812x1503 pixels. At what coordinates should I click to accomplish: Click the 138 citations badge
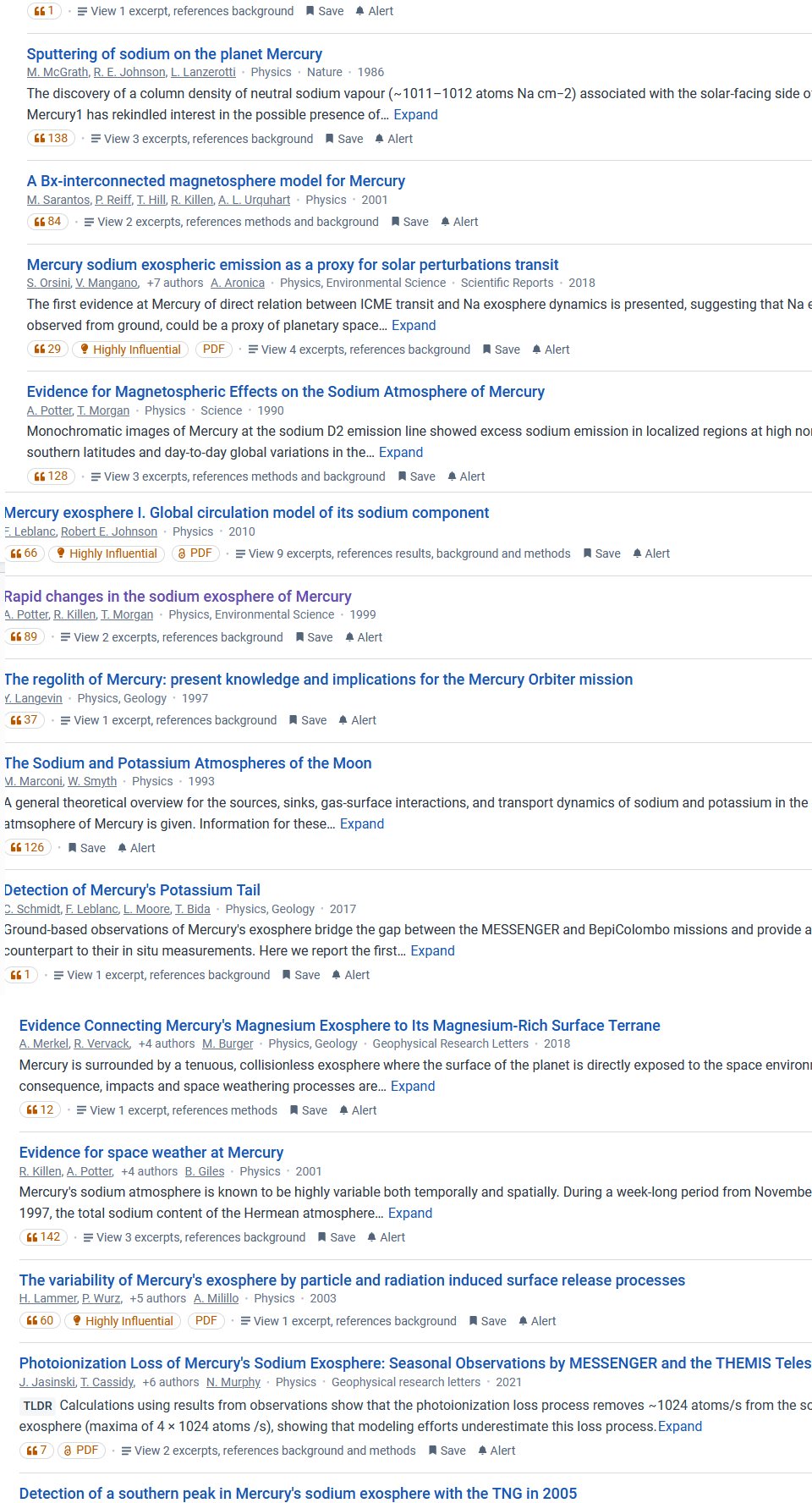51,138
